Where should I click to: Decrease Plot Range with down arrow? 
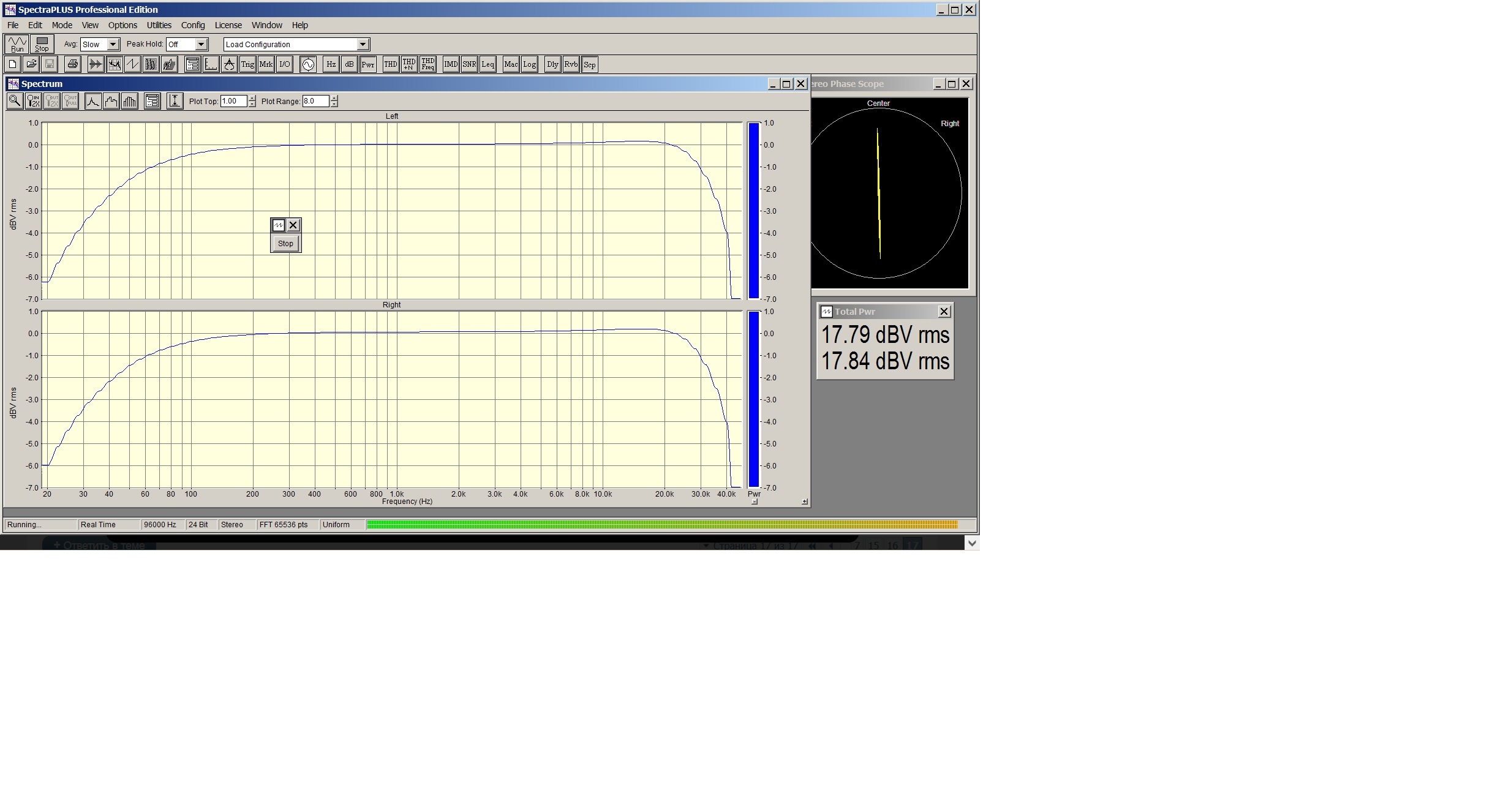point(334,104)
